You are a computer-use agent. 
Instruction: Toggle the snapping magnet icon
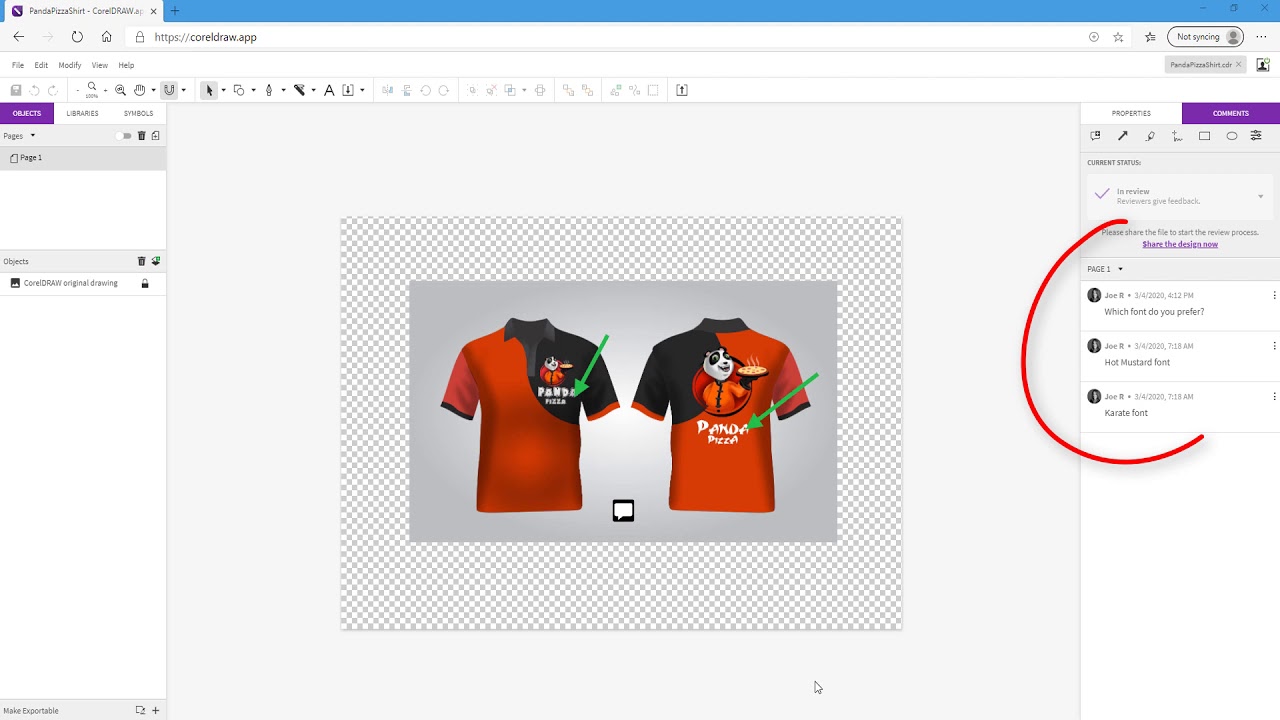click(x=169, y=90)
